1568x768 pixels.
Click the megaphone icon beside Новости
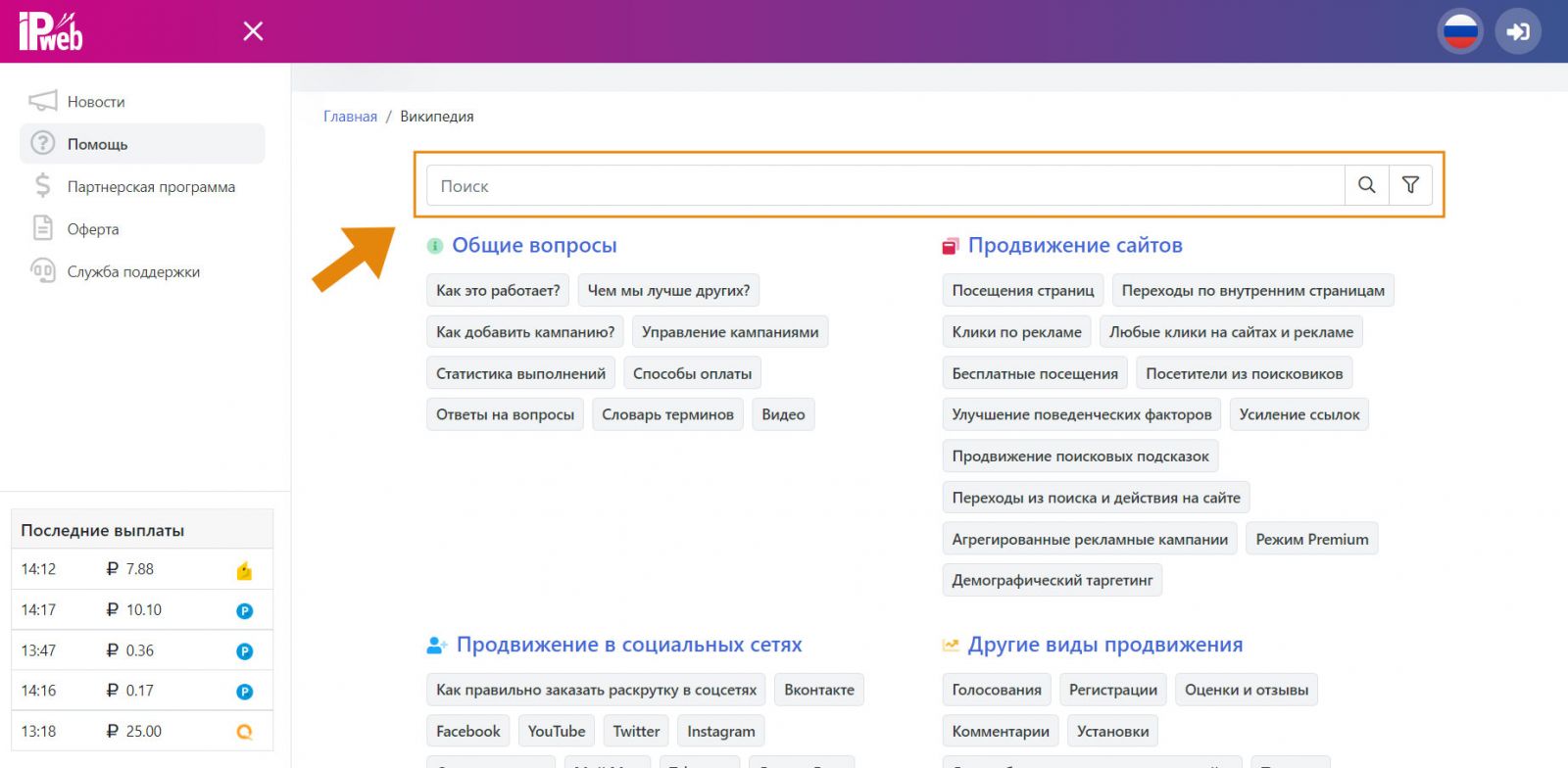point(42,101)
